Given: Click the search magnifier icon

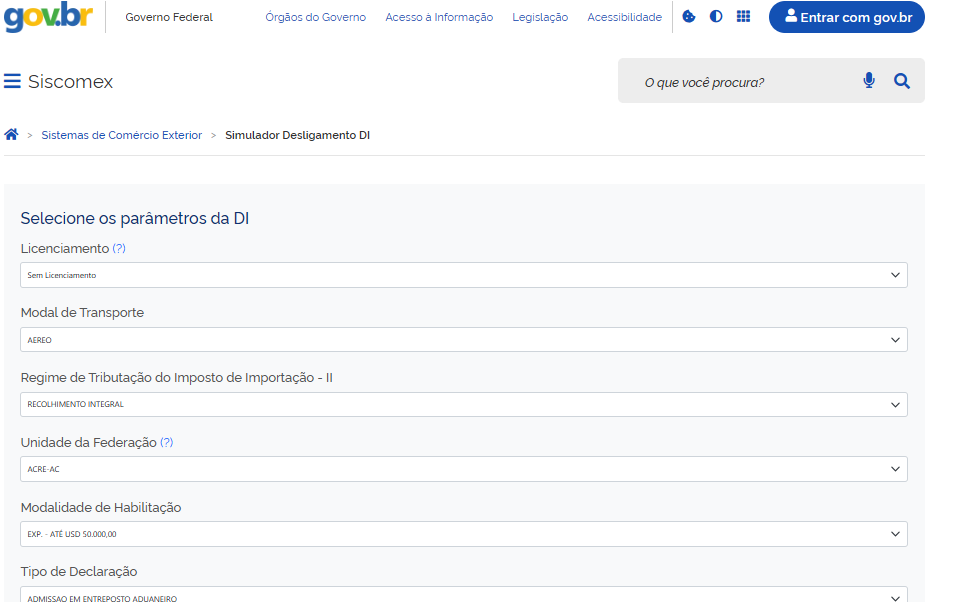Looking at the screenshot, I should (902, 81).
